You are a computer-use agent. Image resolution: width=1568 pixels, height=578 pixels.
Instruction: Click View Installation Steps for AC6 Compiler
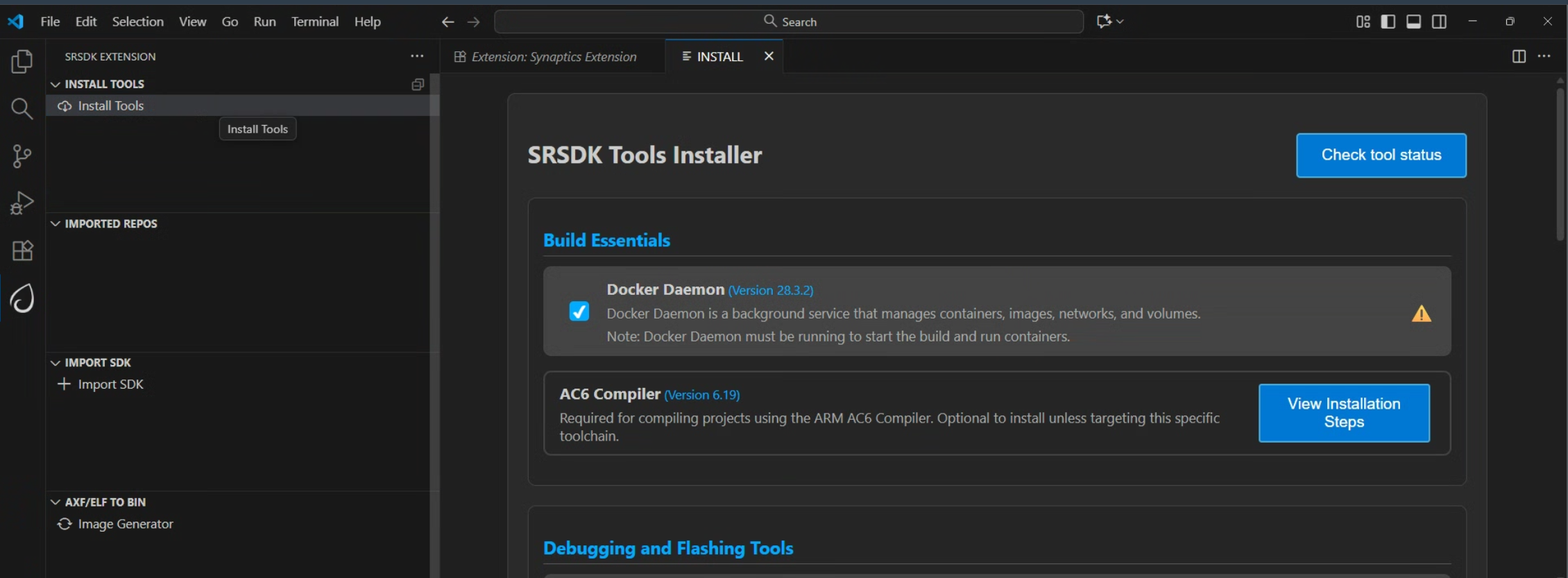tap(1344, 413)
